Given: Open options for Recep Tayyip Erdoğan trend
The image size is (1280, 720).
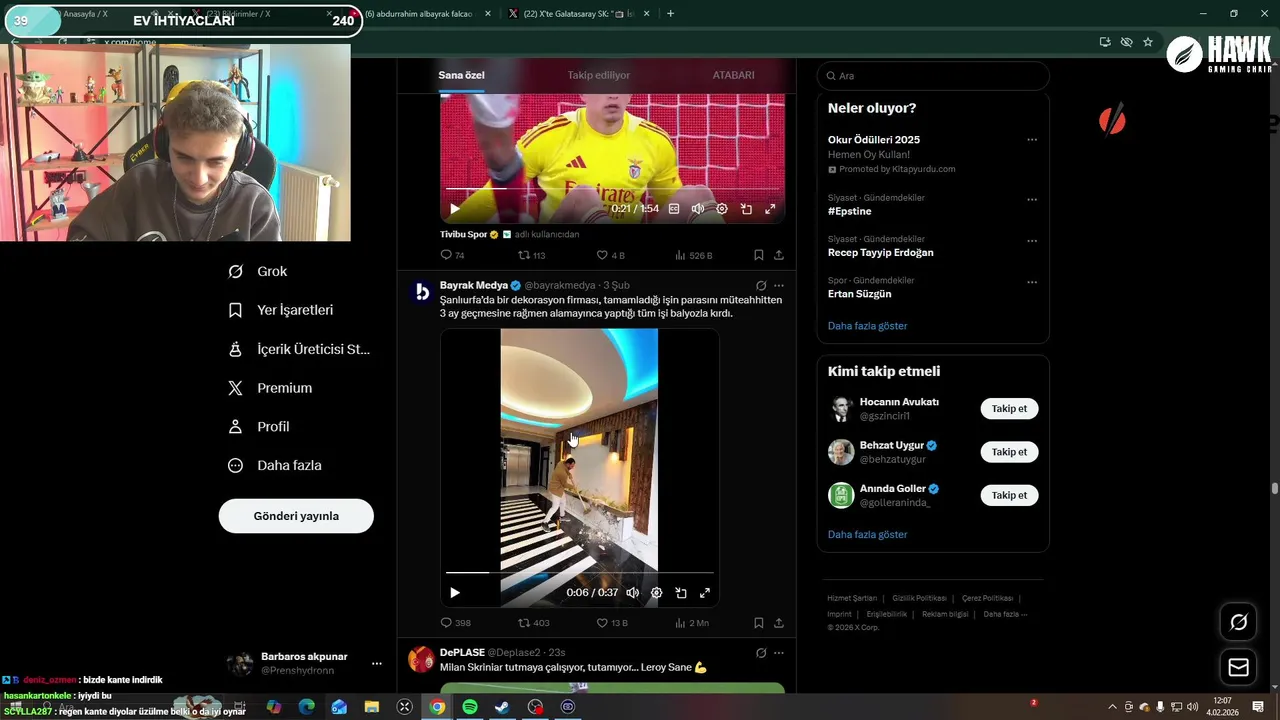Looking at the screenshot, I should click(x=1032, y=241).
